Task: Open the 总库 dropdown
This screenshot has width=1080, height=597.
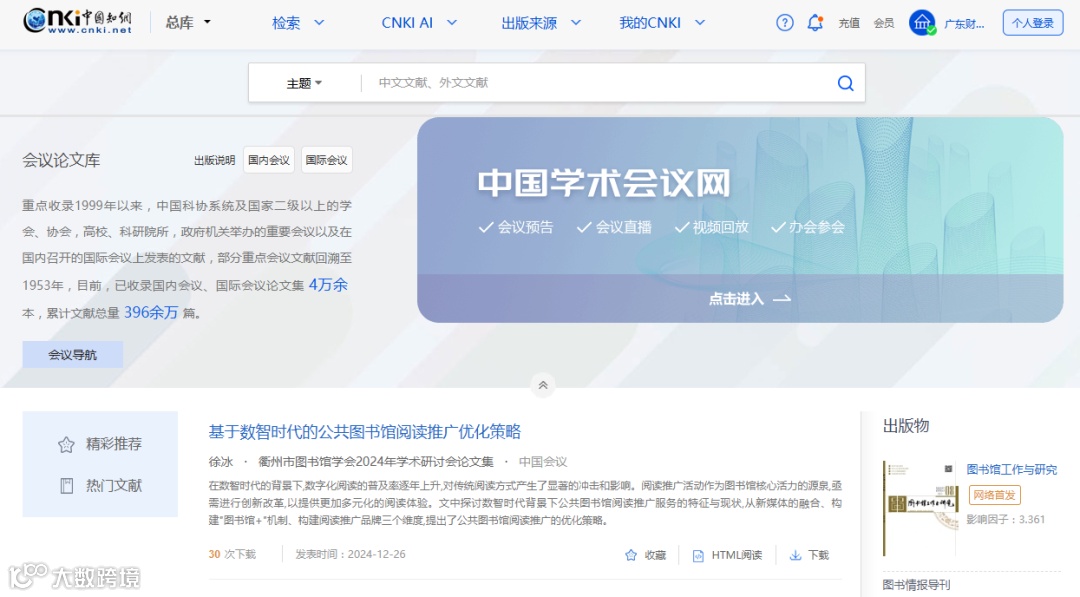Action: click(188, 23)
